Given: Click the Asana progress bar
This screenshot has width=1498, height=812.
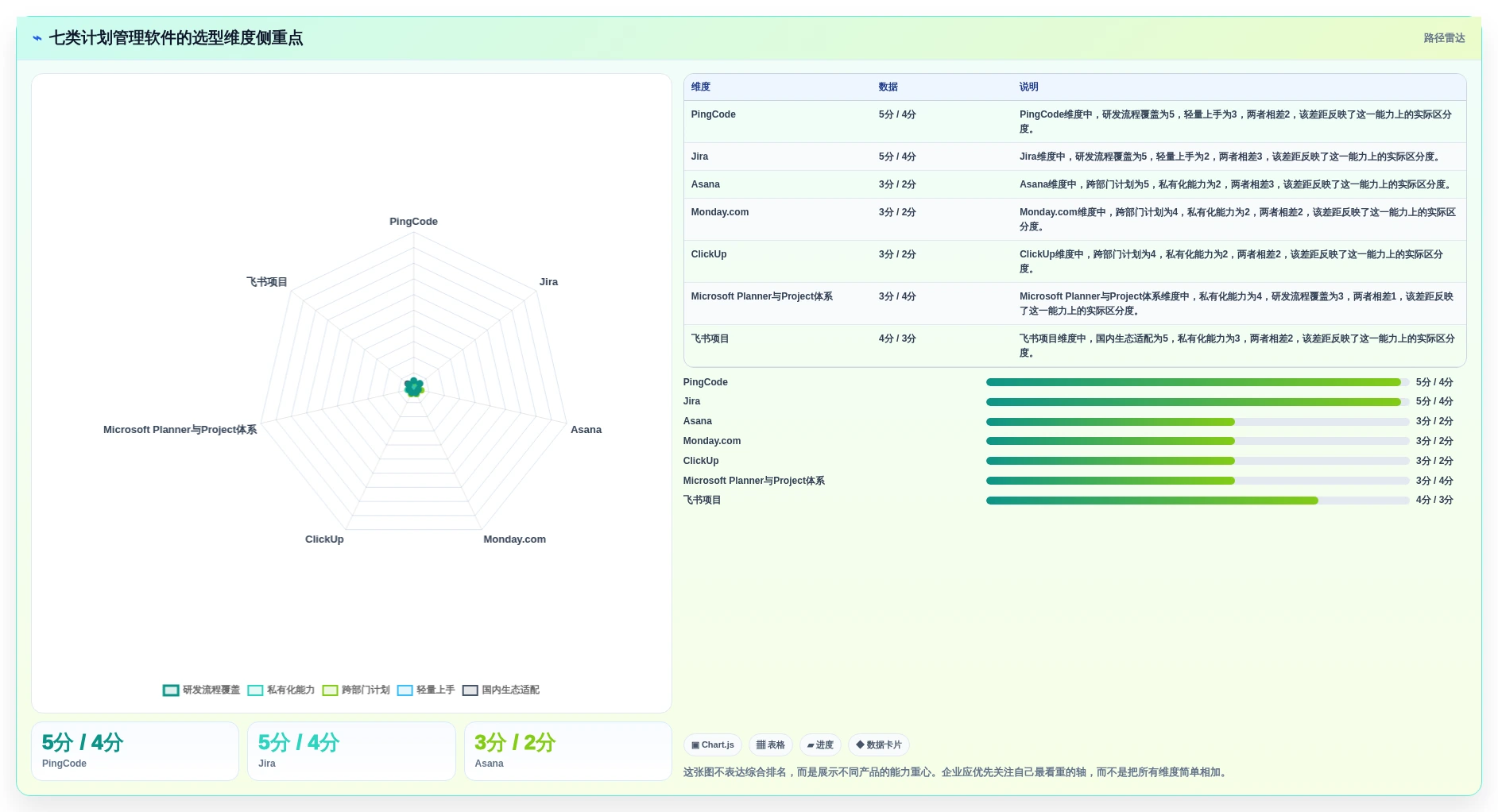Looking at the screenshot, I should [1198, 422].
